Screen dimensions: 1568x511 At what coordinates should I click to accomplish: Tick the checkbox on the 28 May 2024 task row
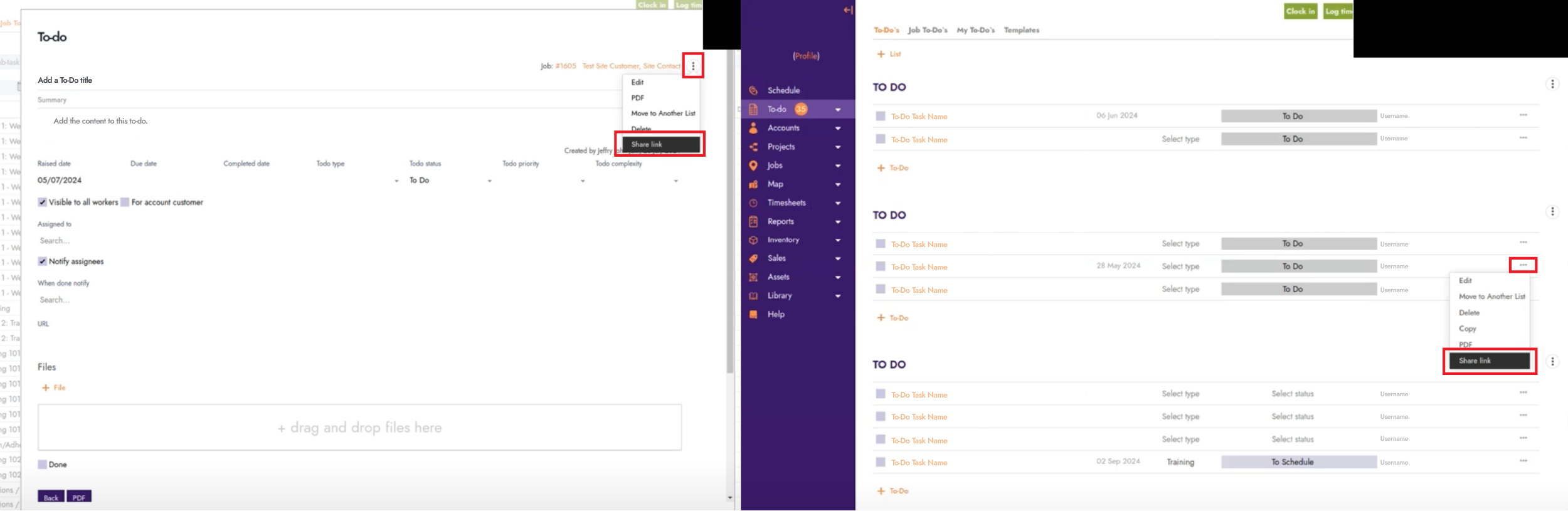pos(881,266)
